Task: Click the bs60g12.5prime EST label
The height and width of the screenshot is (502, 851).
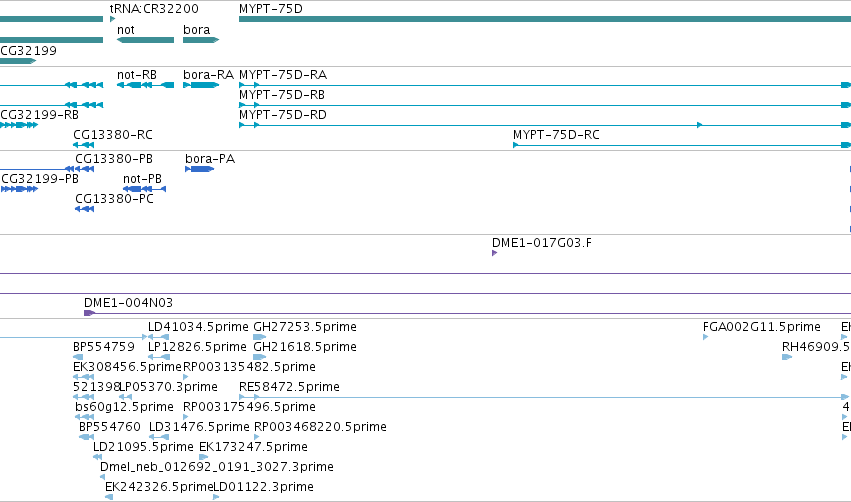Action: [124, 407]
